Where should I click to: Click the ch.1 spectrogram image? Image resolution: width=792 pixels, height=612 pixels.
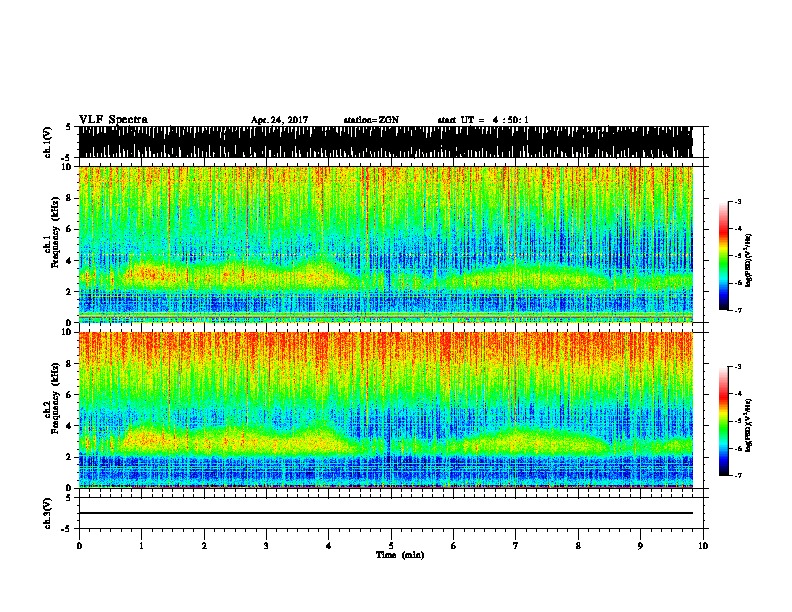point(385,244)
